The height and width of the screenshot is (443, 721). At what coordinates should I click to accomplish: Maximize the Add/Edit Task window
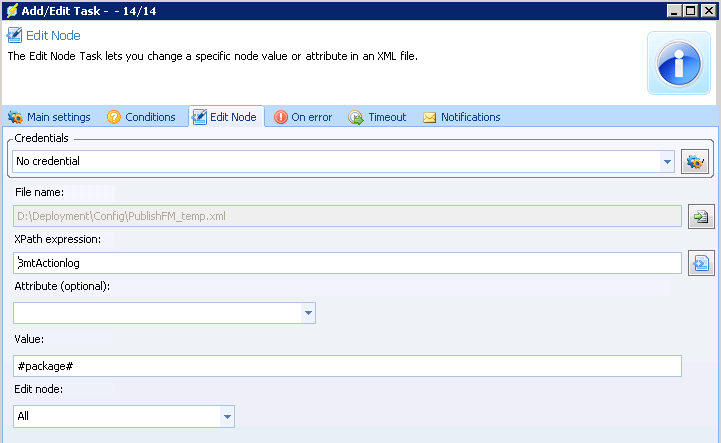[x=691, y=10]
